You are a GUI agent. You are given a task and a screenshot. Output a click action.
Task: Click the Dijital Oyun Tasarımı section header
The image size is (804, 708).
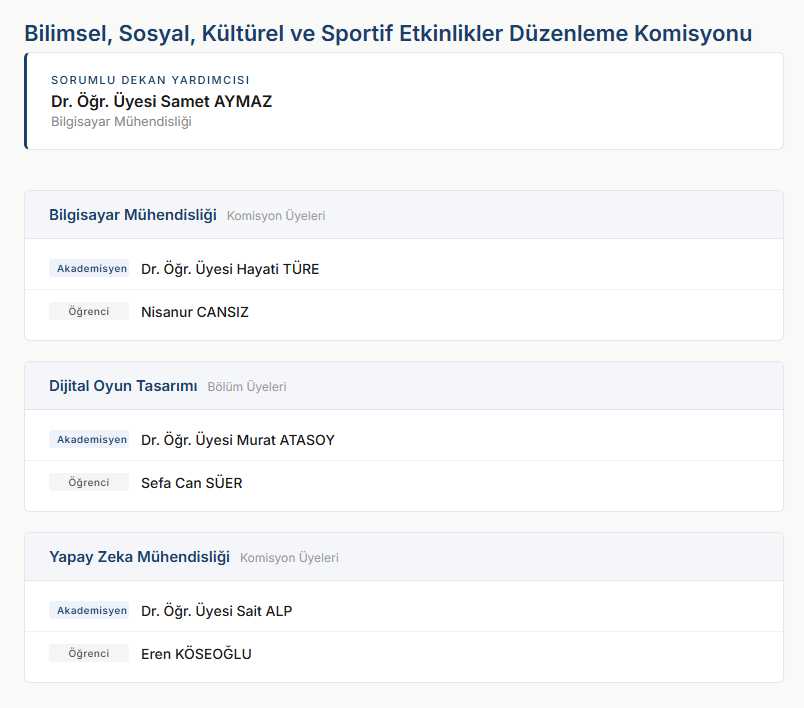click(x=123, y=386)
